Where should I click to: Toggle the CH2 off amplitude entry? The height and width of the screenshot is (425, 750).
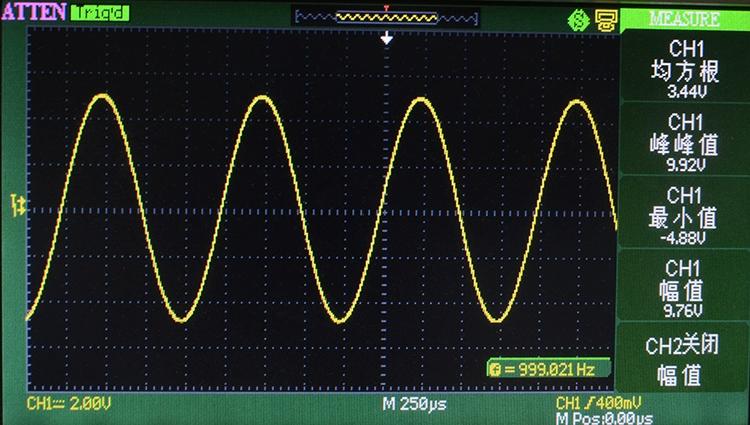pos(684,360)
